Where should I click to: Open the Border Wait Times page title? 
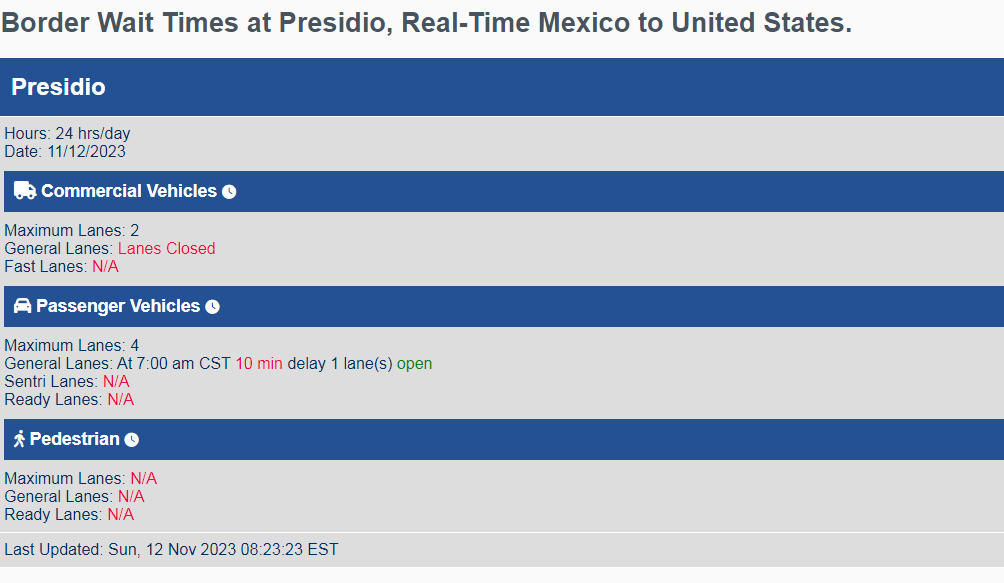click(425, 22)
